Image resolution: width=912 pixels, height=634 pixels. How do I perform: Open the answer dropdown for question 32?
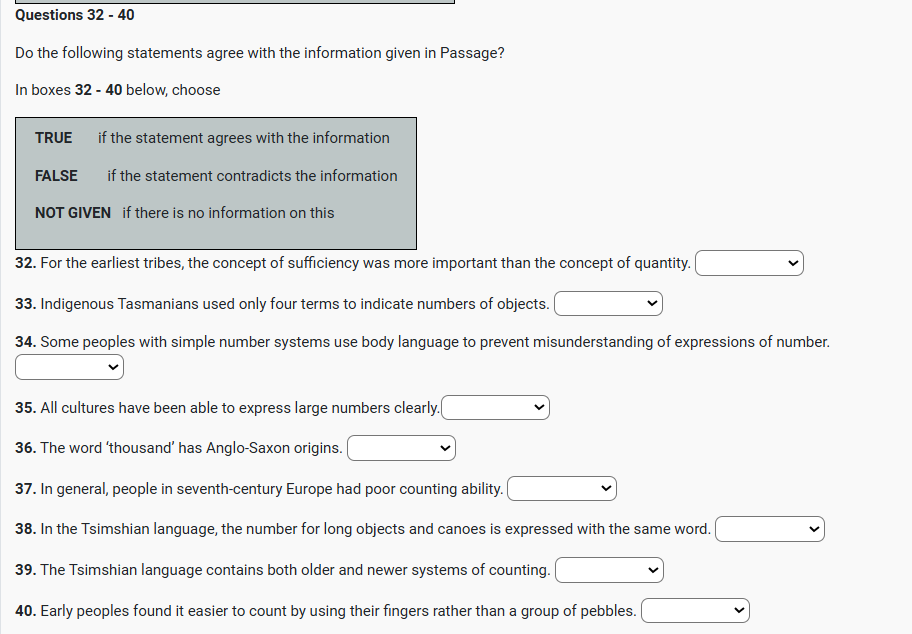(749, 263)
